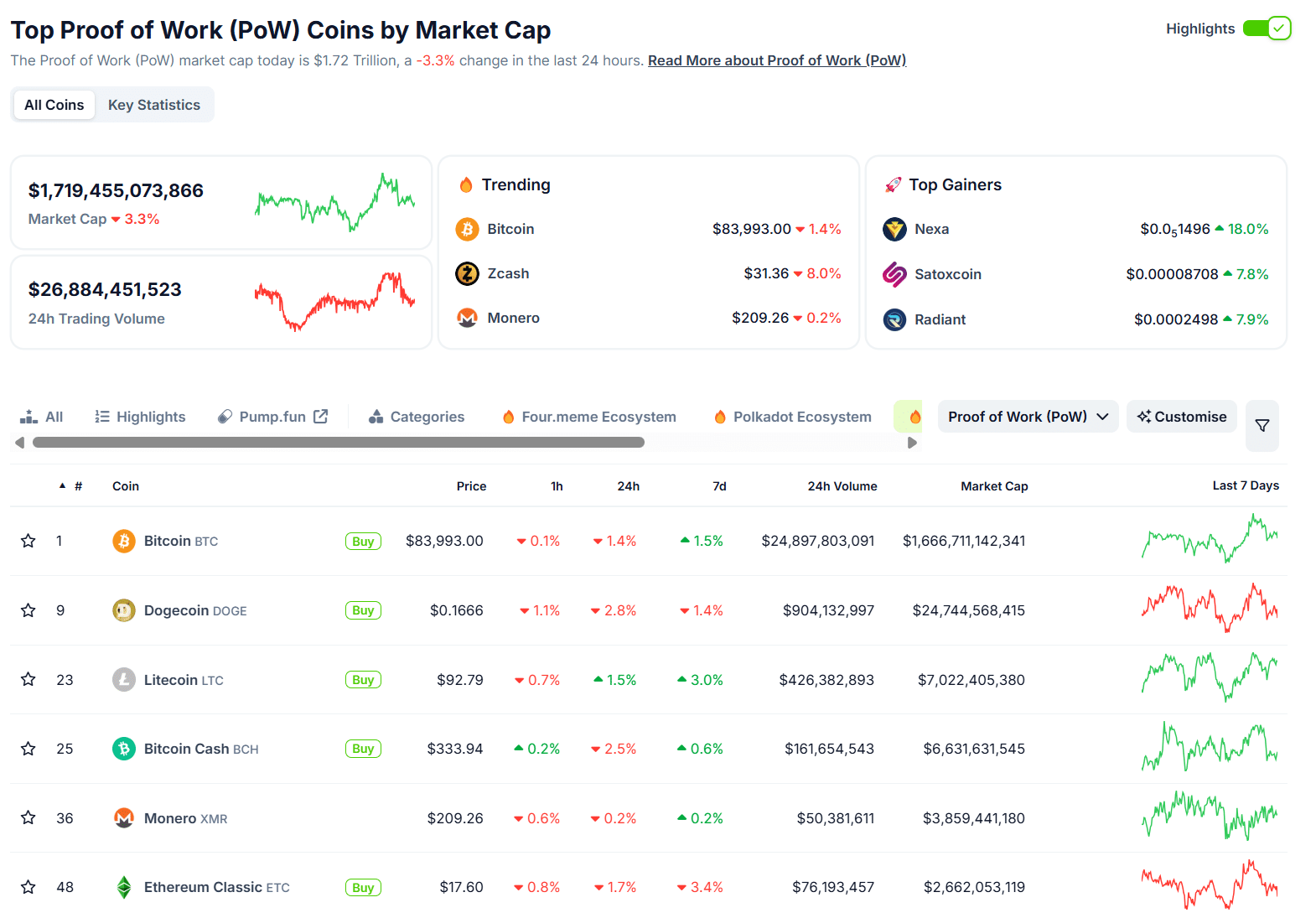Open the filter funnel icon
This screenshot has height=913, width=1316.
tap(1262, 425)
